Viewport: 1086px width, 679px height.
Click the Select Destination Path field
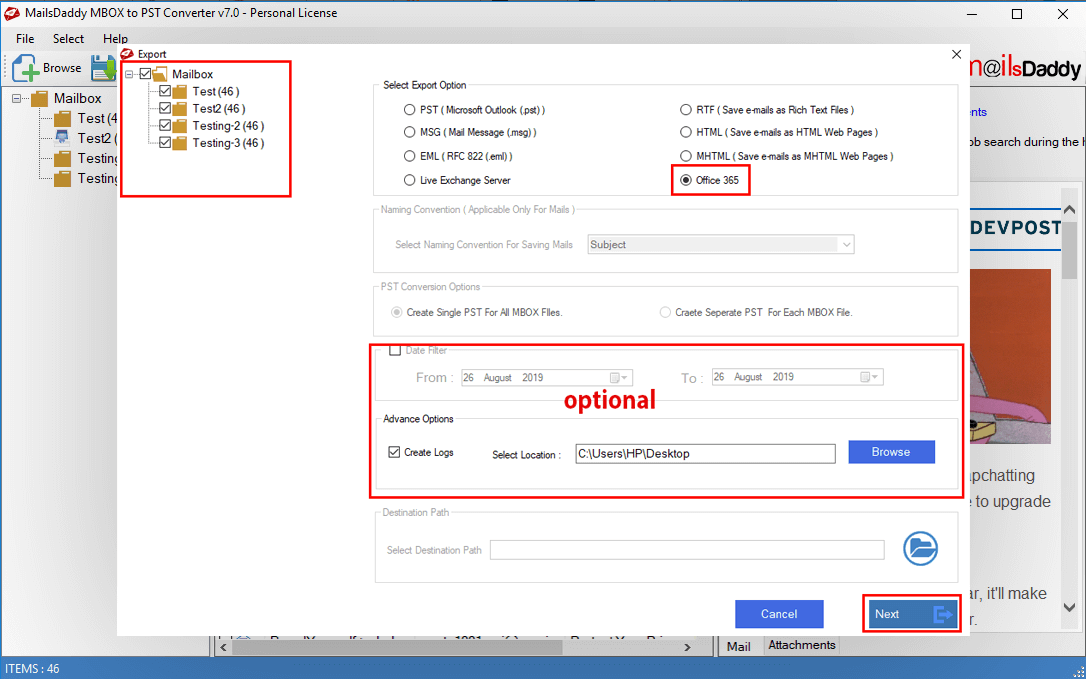(x=687, y=550)
